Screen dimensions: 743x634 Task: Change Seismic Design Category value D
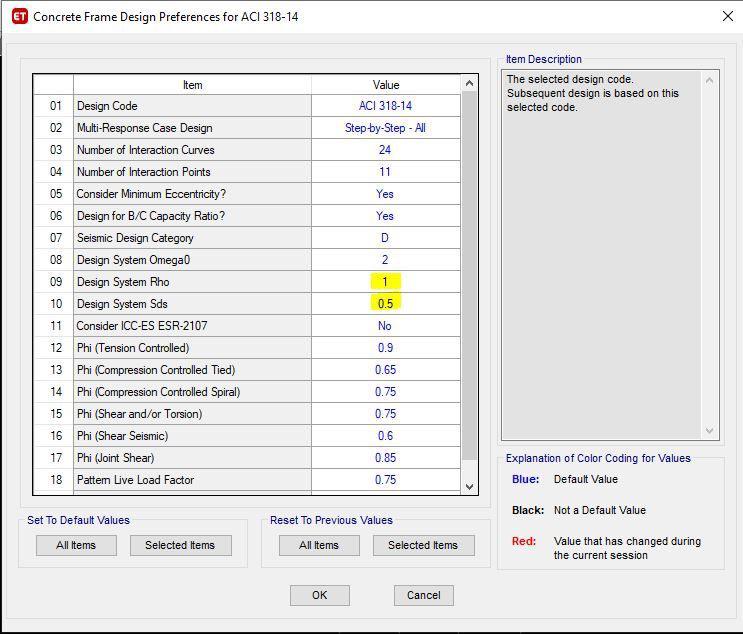385,238
